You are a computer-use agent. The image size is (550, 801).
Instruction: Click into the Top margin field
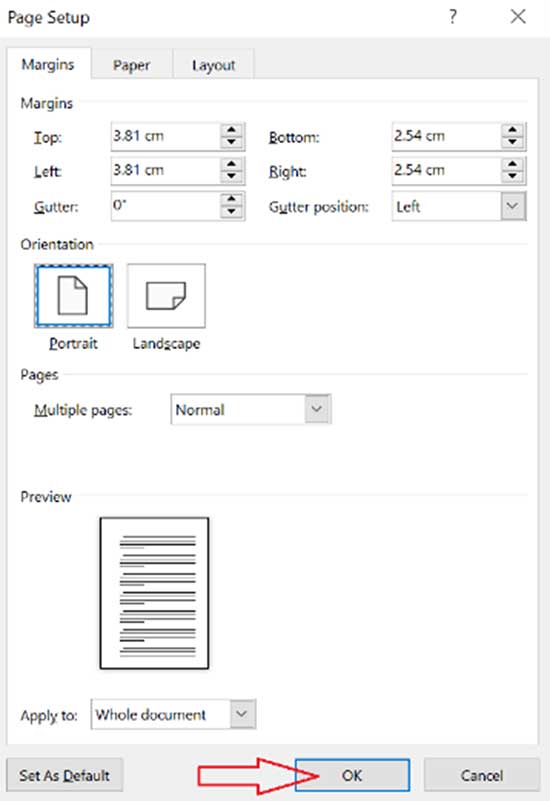[166, 136]
